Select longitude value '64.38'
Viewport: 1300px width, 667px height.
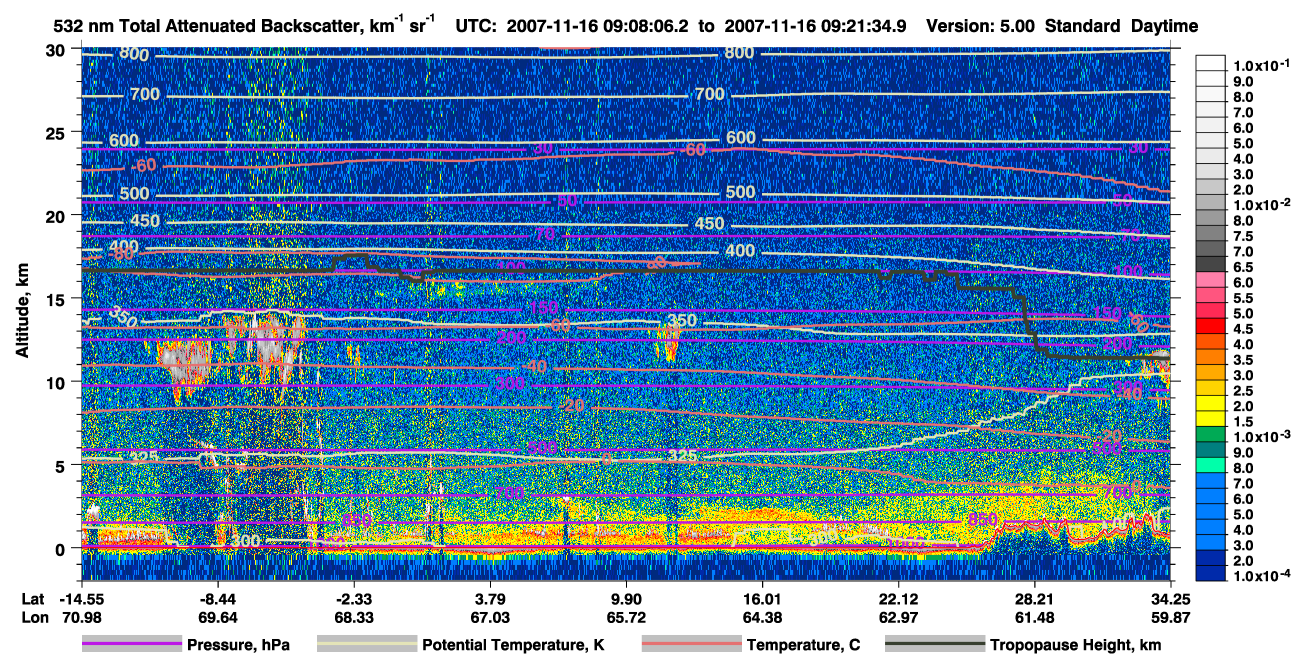click(x=763, y=618)
